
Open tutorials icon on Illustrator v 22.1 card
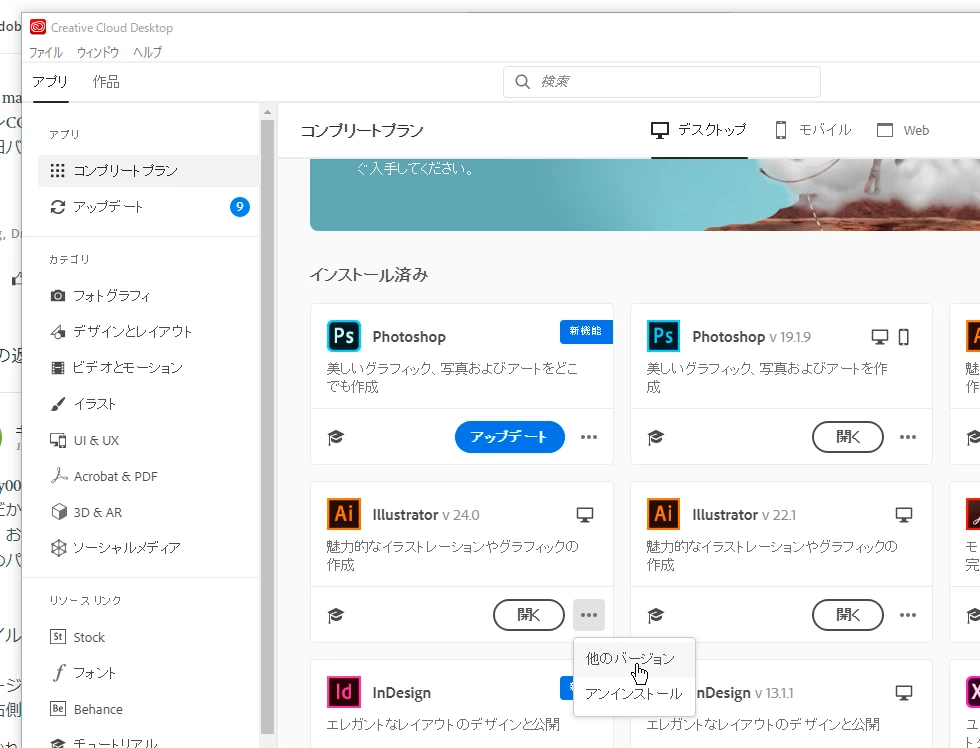[x=655, y=616]
